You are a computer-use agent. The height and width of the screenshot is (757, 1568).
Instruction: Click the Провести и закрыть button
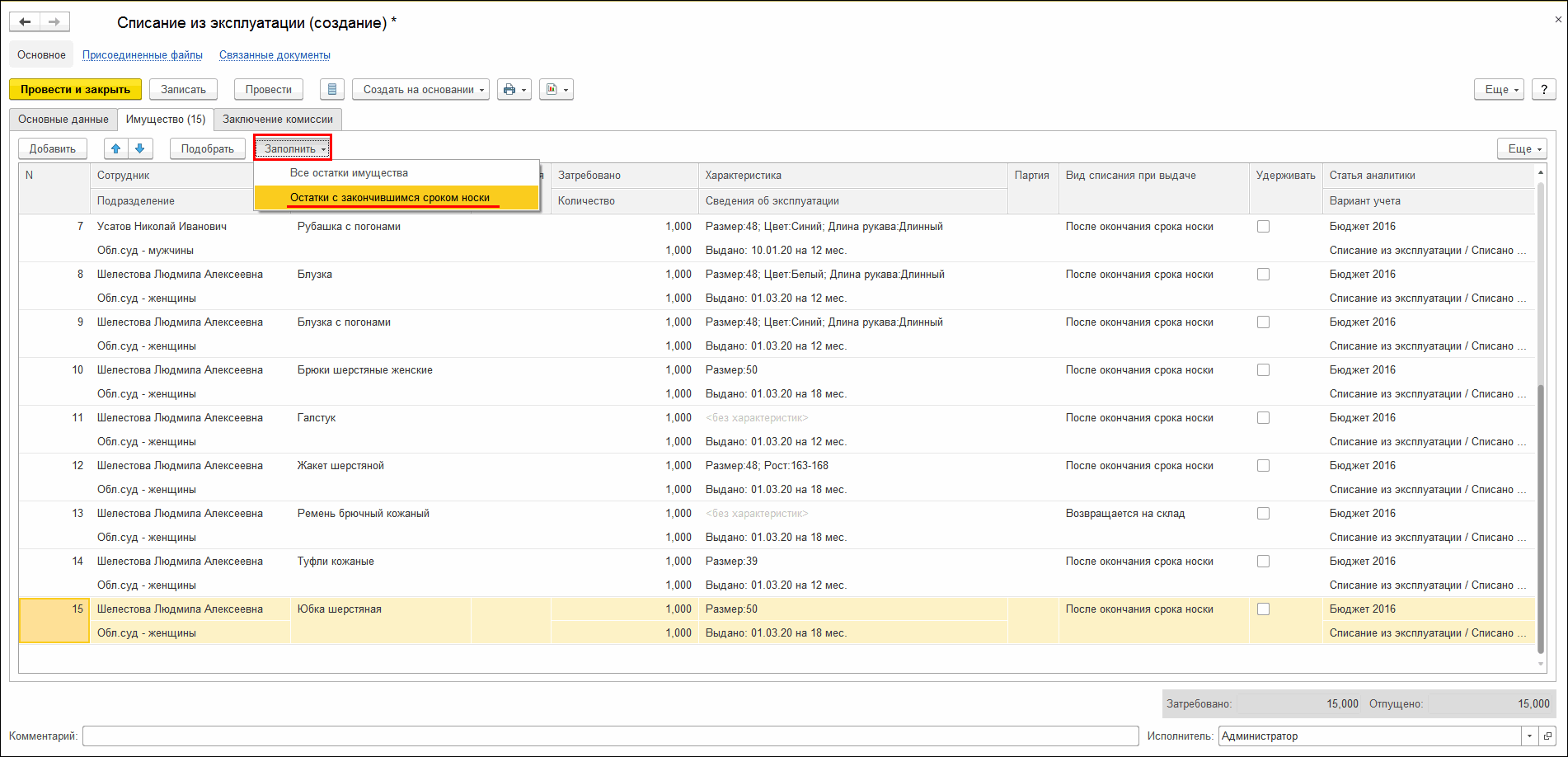75,89
